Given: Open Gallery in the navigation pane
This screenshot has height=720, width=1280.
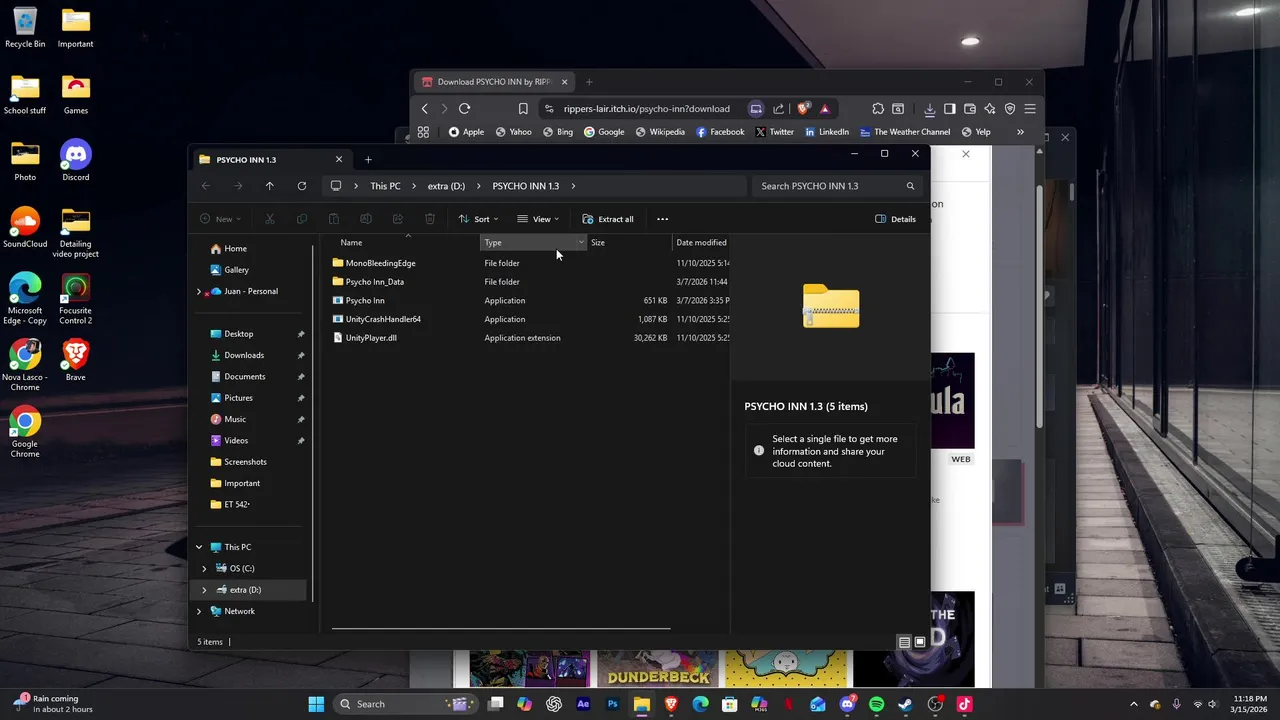Looking at the screenshot, I should click(236, 270).
